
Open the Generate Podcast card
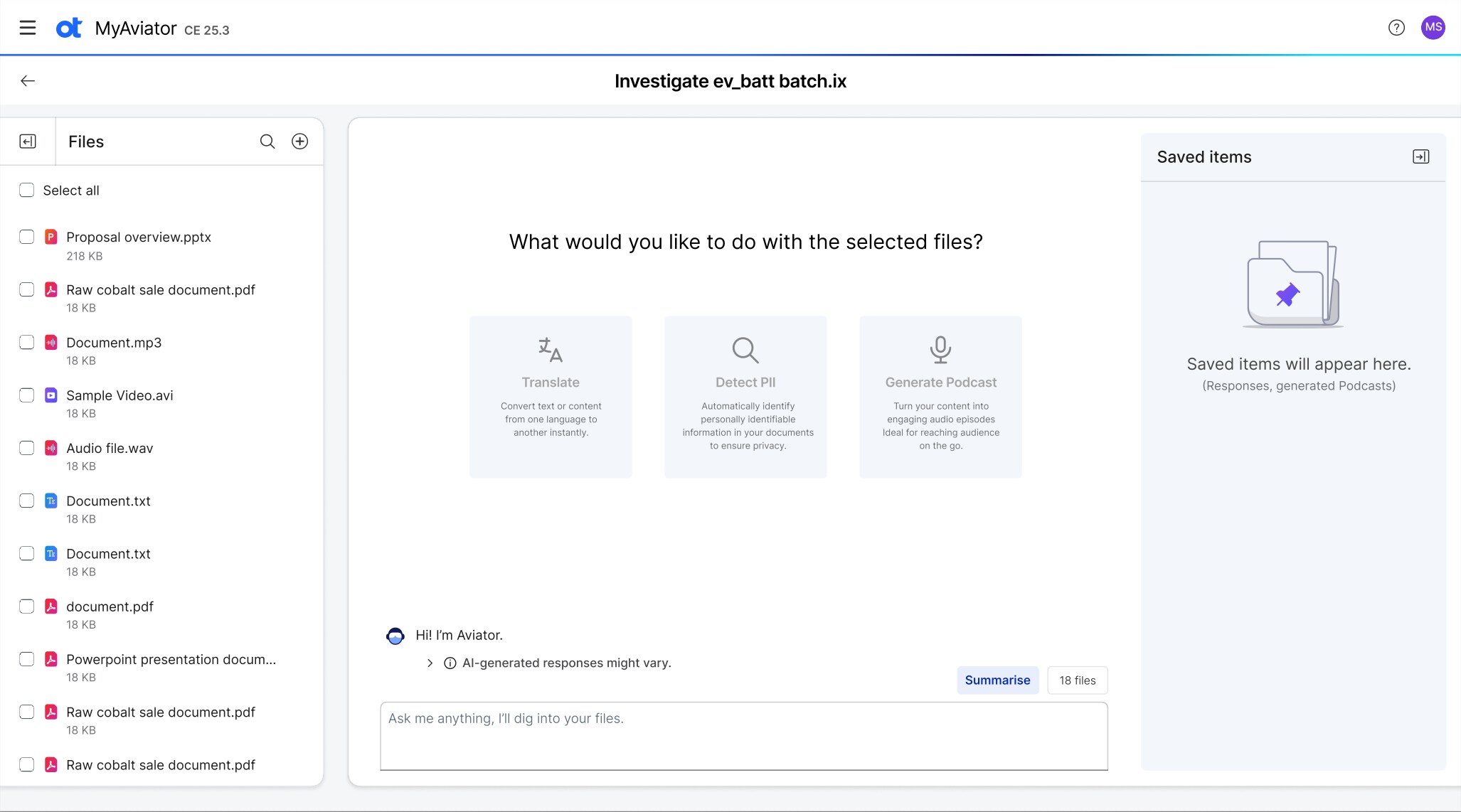pos(940,397)
